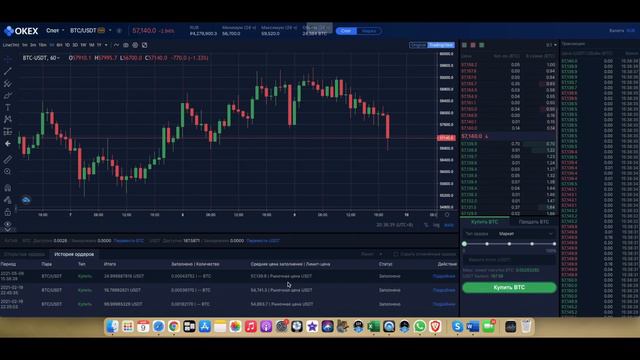Screen dimensions: 640x360
Task: Toggle auto scale on chart
Action: [x=449, y=225]
